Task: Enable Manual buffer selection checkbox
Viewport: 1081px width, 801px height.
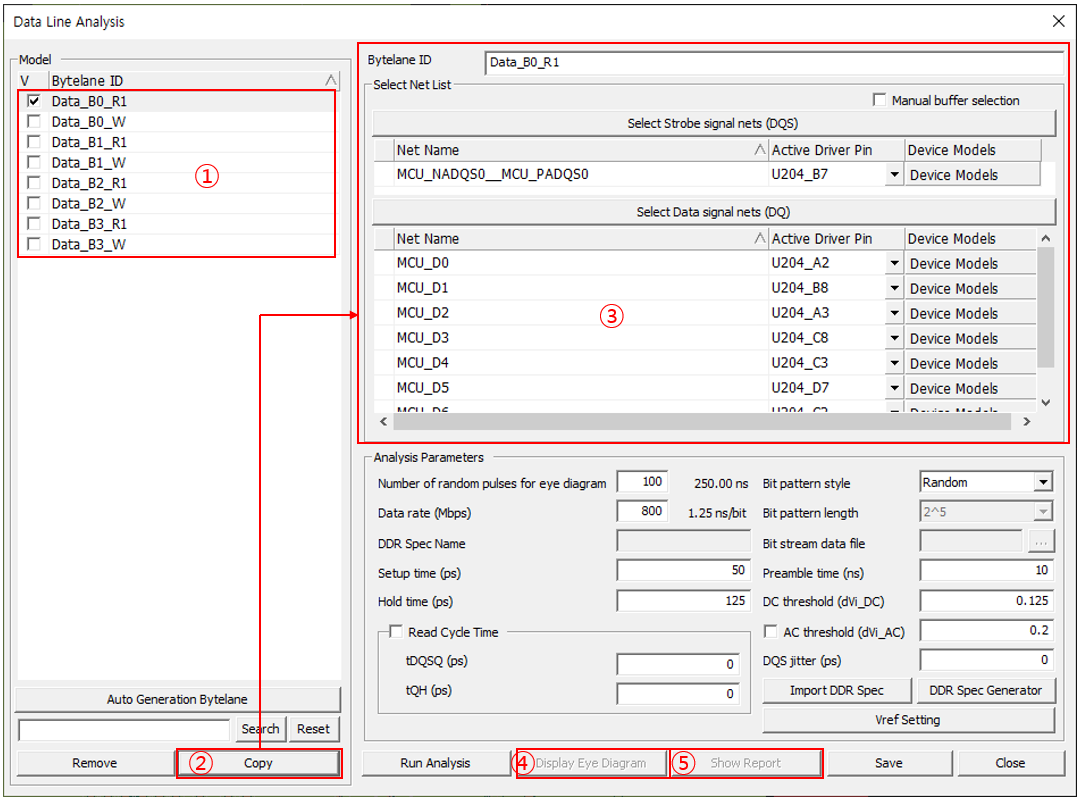Action: (x=880, y=100)
